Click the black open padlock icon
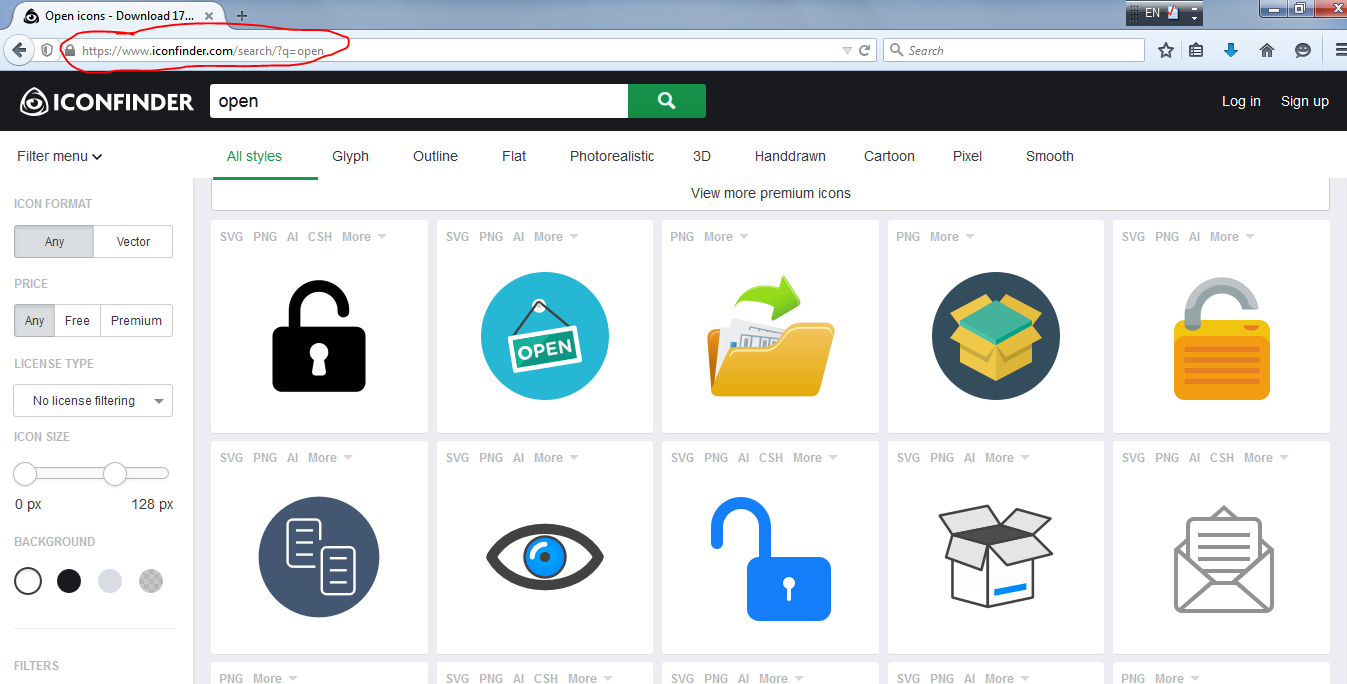 pos(319,336)
